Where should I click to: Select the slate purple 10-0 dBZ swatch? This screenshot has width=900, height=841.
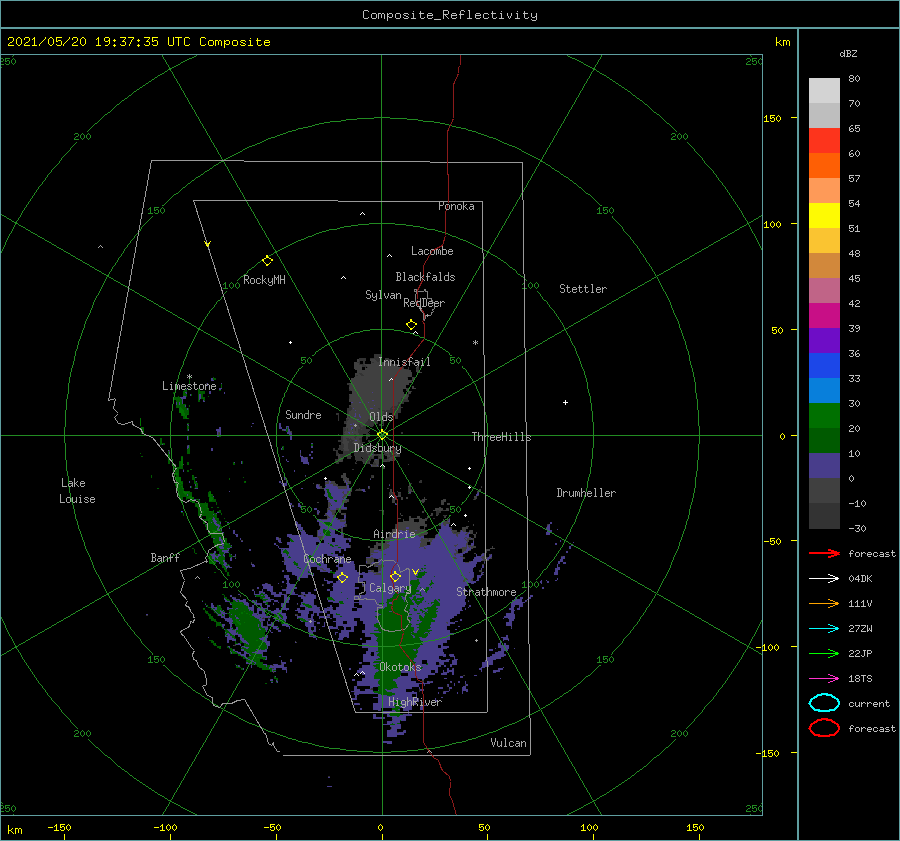coord(824,466)
